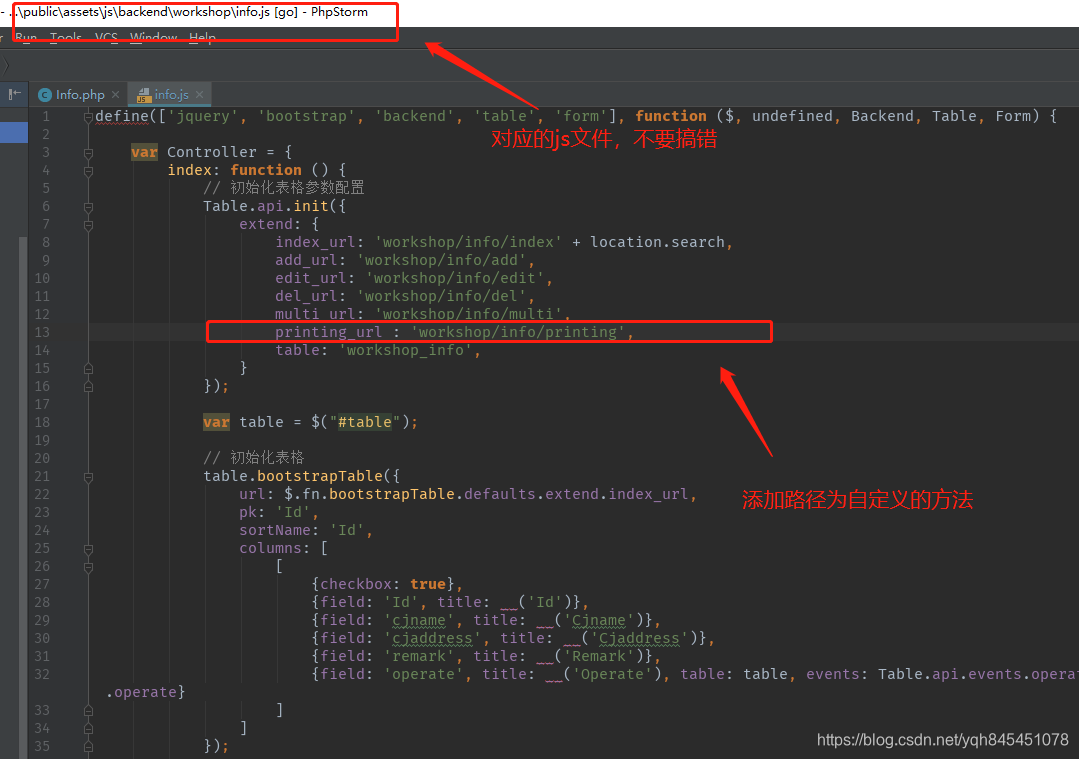Collapse the index function at line 4
This screenshot has width=1079, height=759.
tap(89, 171)
